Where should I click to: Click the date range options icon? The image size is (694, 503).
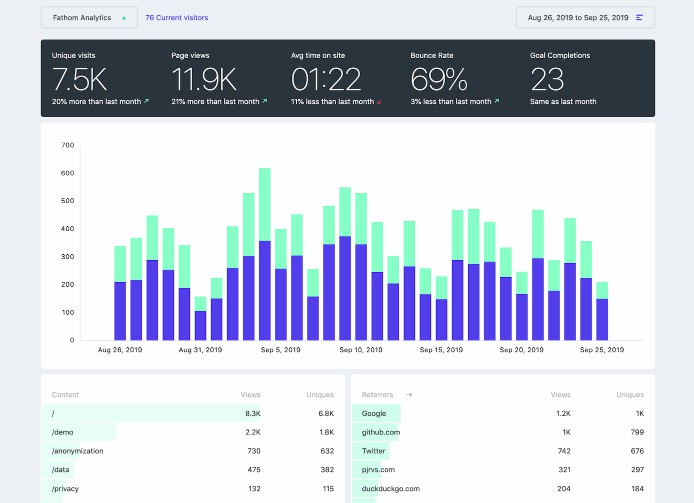640,18
